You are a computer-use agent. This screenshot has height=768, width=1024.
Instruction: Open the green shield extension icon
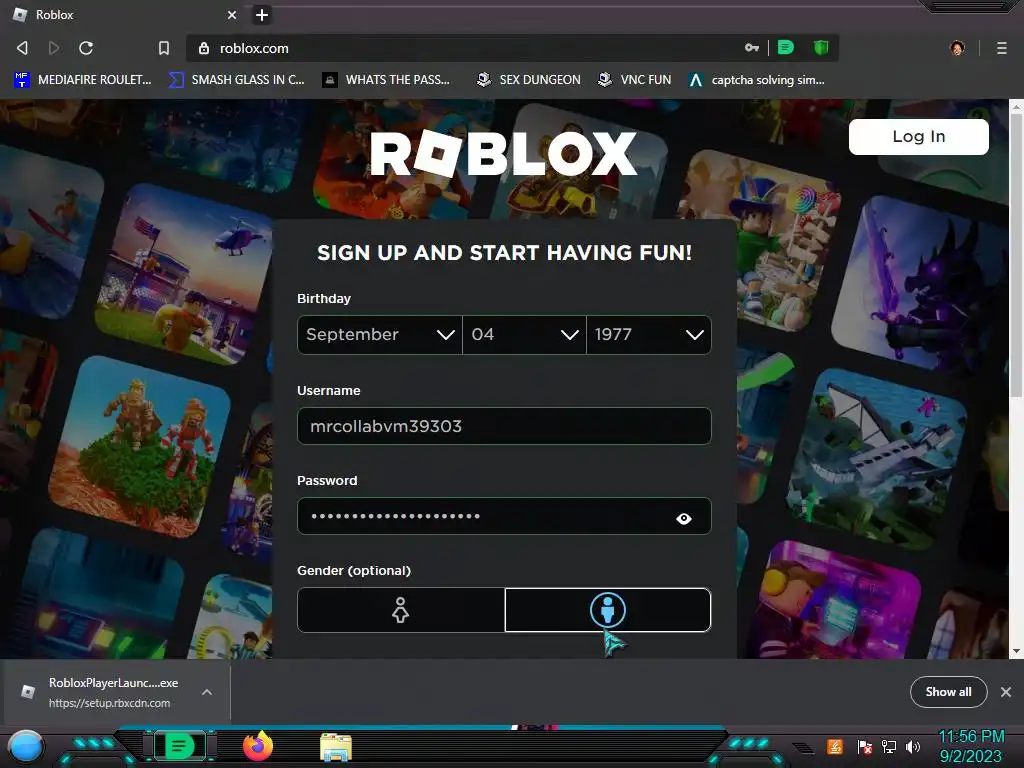821,48
